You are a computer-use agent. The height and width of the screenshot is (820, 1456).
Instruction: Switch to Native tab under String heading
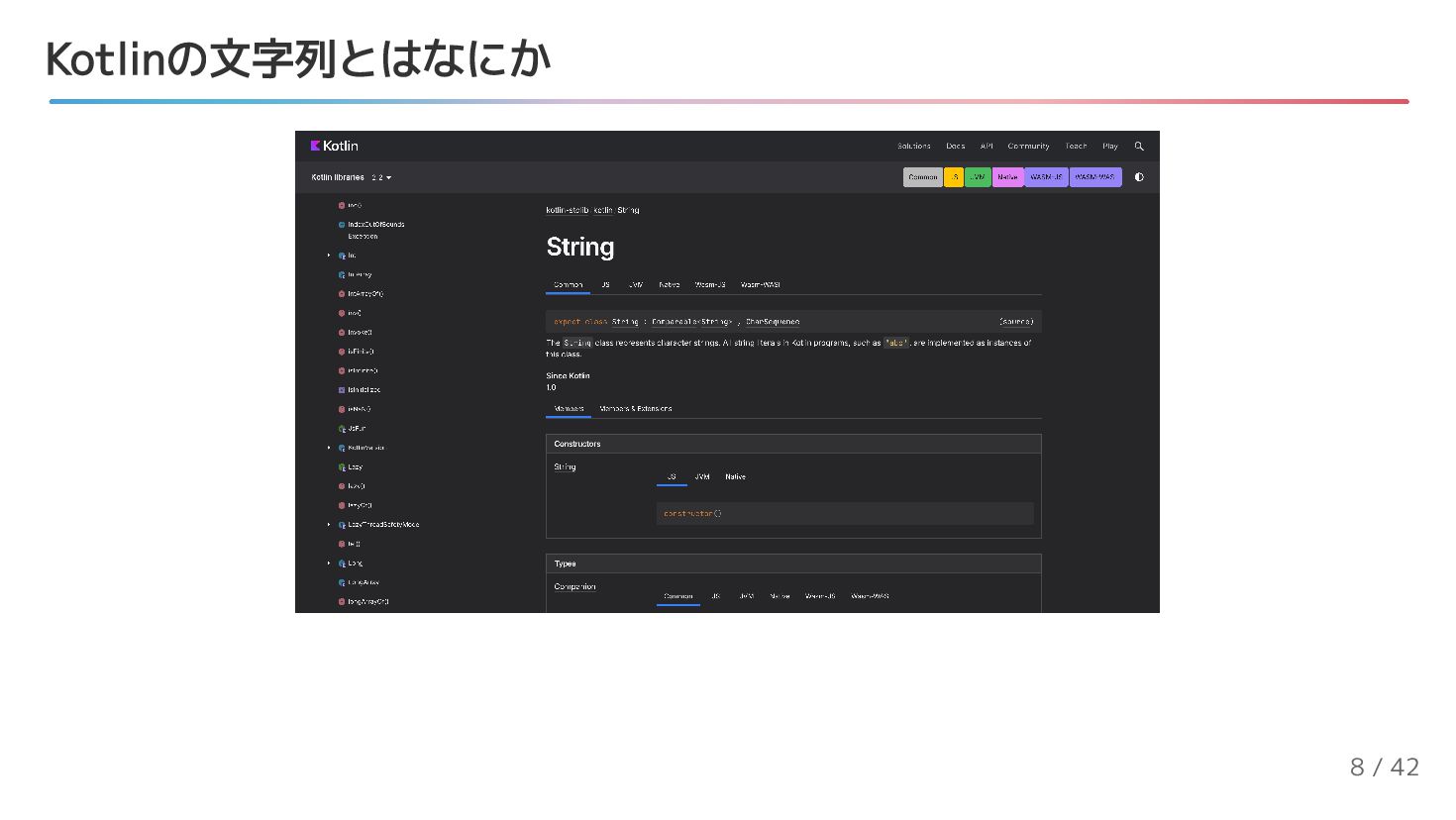(670, 285)
